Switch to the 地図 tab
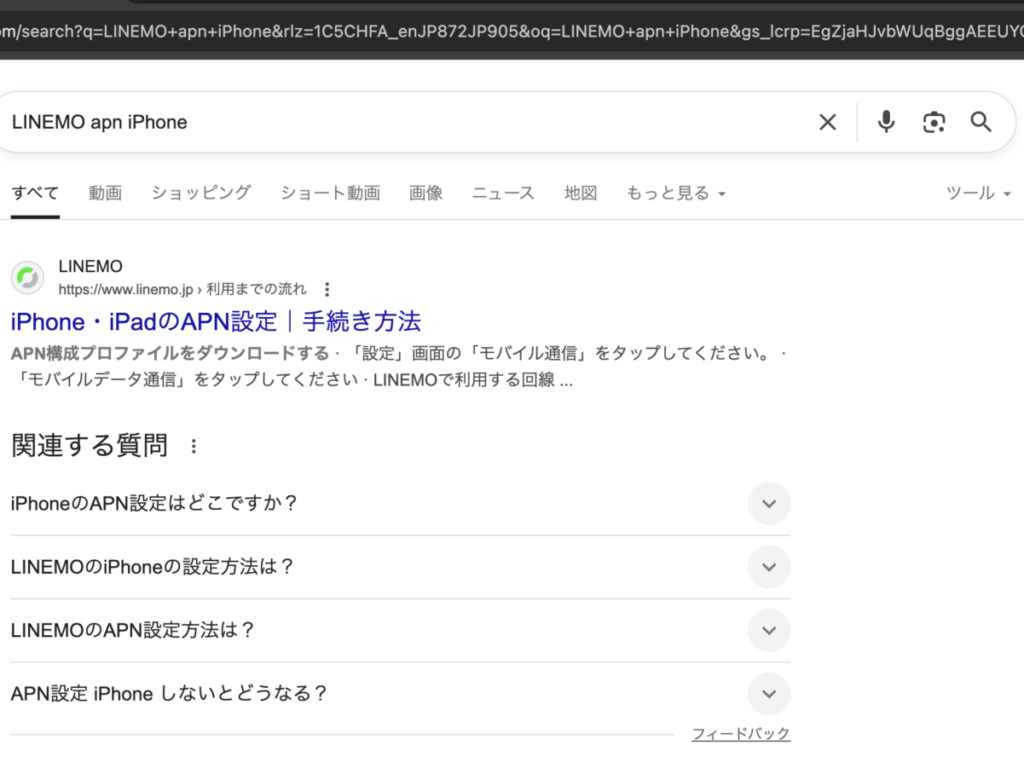Image resolution: width=1024 pixels, height=780 pixels. [581, 193]
